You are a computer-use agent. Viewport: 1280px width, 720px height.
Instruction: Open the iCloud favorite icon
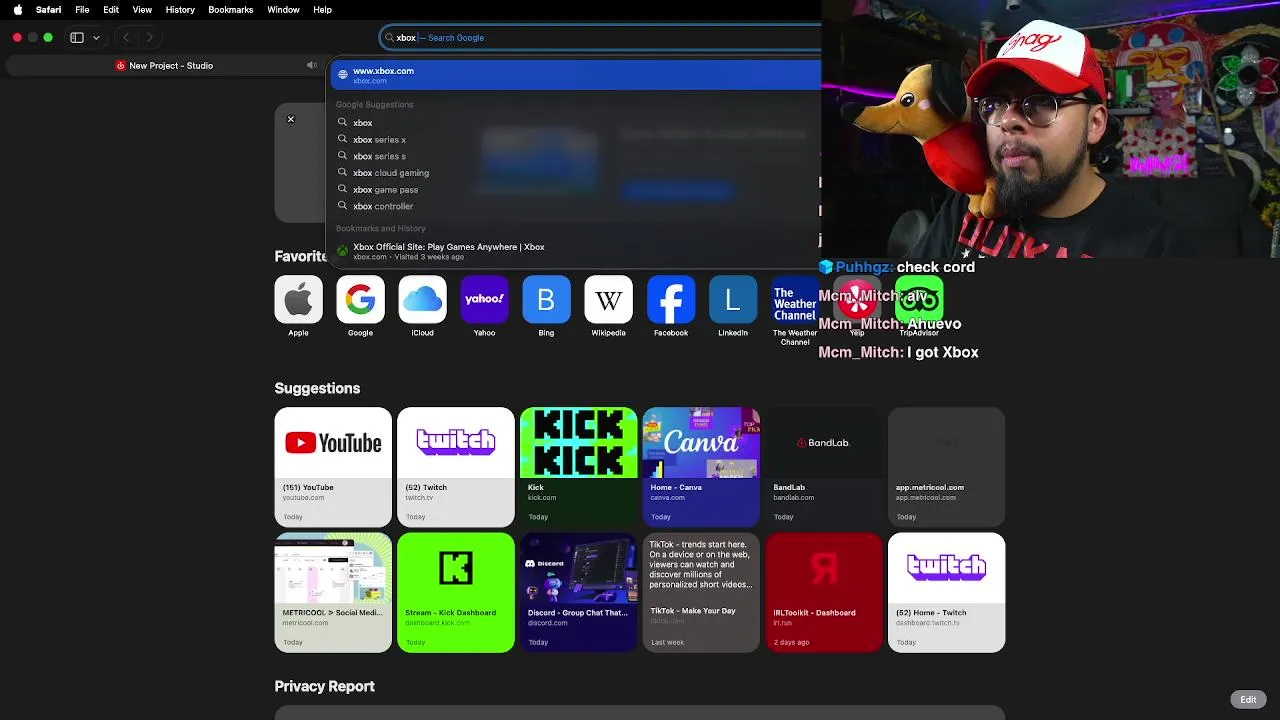coord(422,299)
